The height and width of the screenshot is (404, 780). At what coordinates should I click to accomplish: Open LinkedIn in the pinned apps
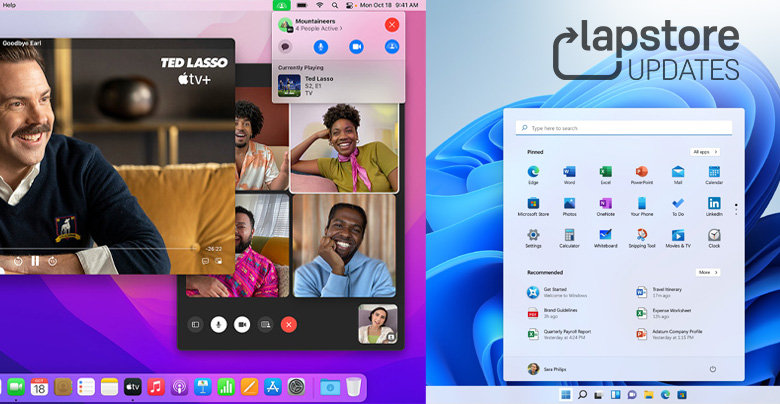714,206
